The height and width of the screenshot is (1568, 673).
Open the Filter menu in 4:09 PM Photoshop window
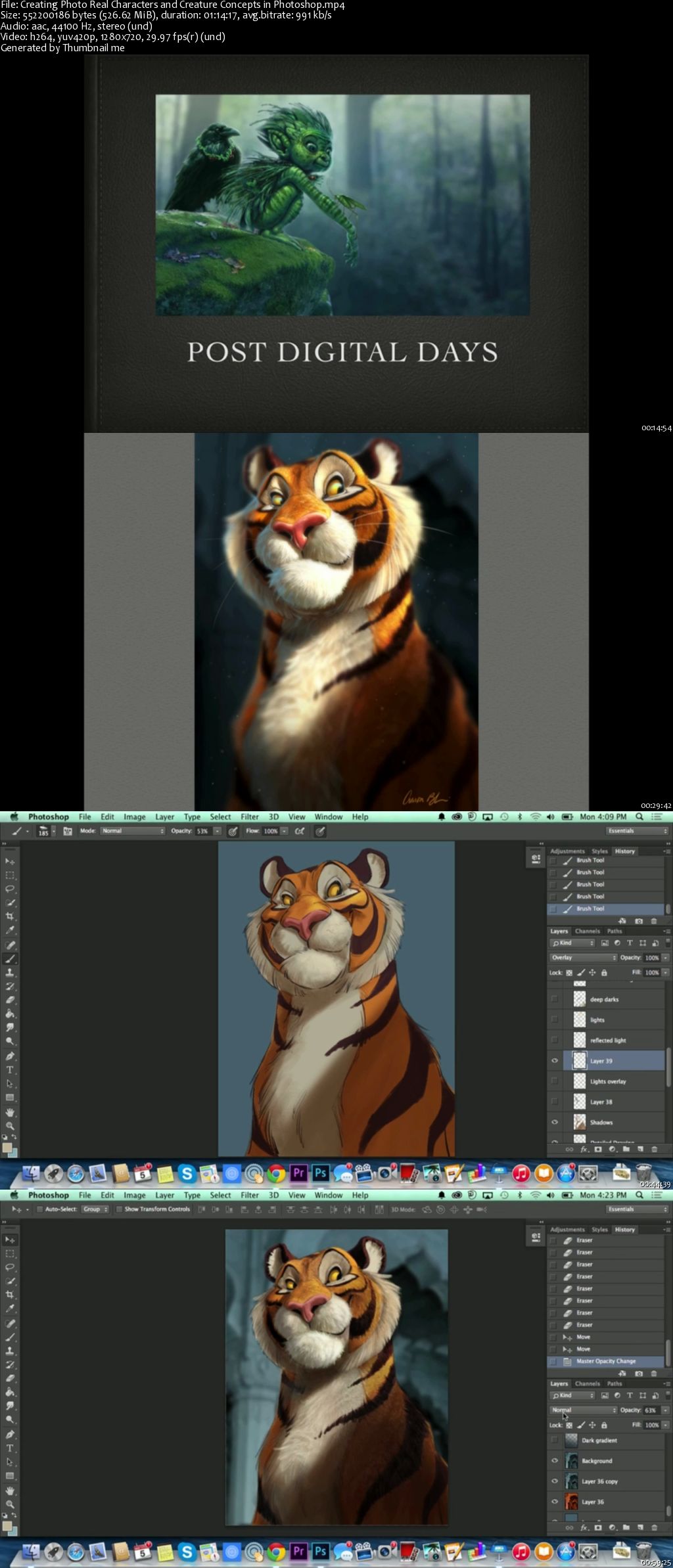coord(250,817)
